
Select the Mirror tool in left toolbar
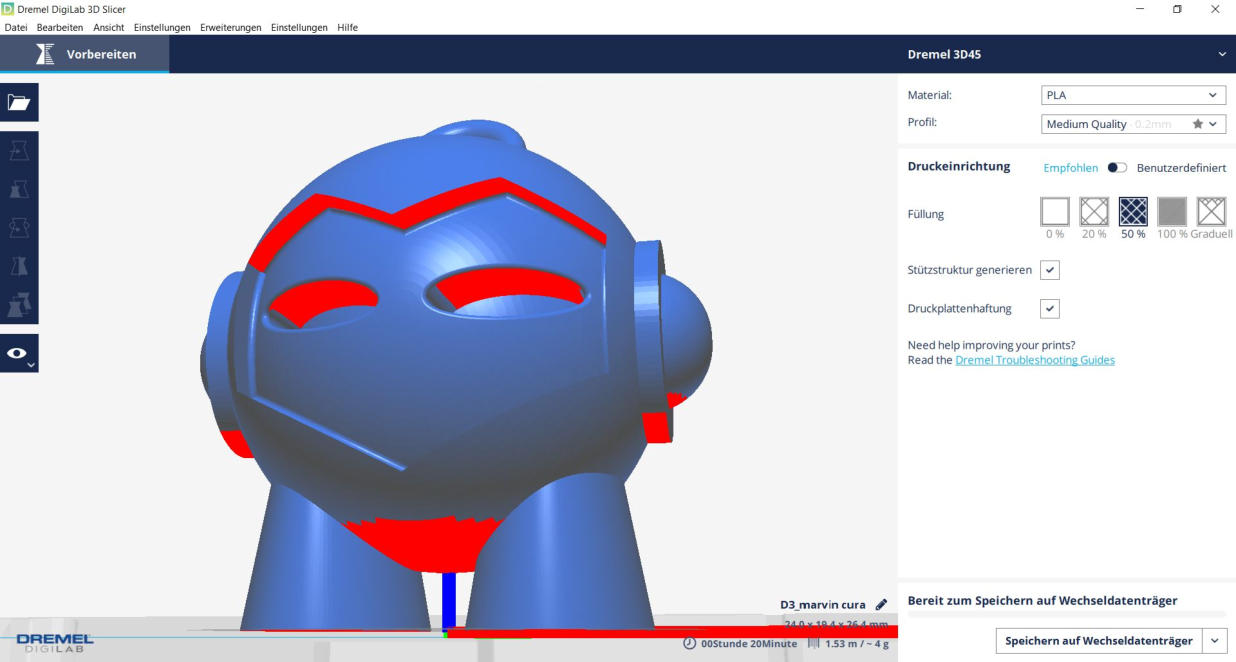click(x=19, y=266)
